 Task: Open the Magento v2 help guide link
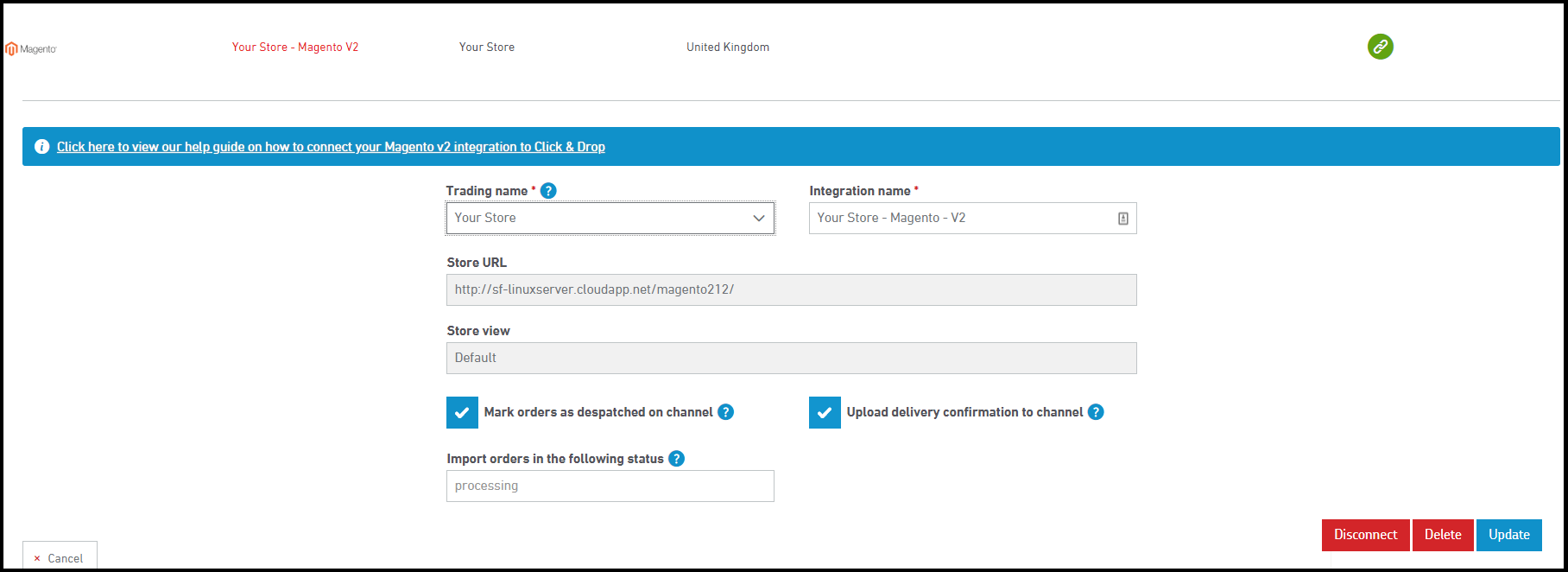[331, 147]
